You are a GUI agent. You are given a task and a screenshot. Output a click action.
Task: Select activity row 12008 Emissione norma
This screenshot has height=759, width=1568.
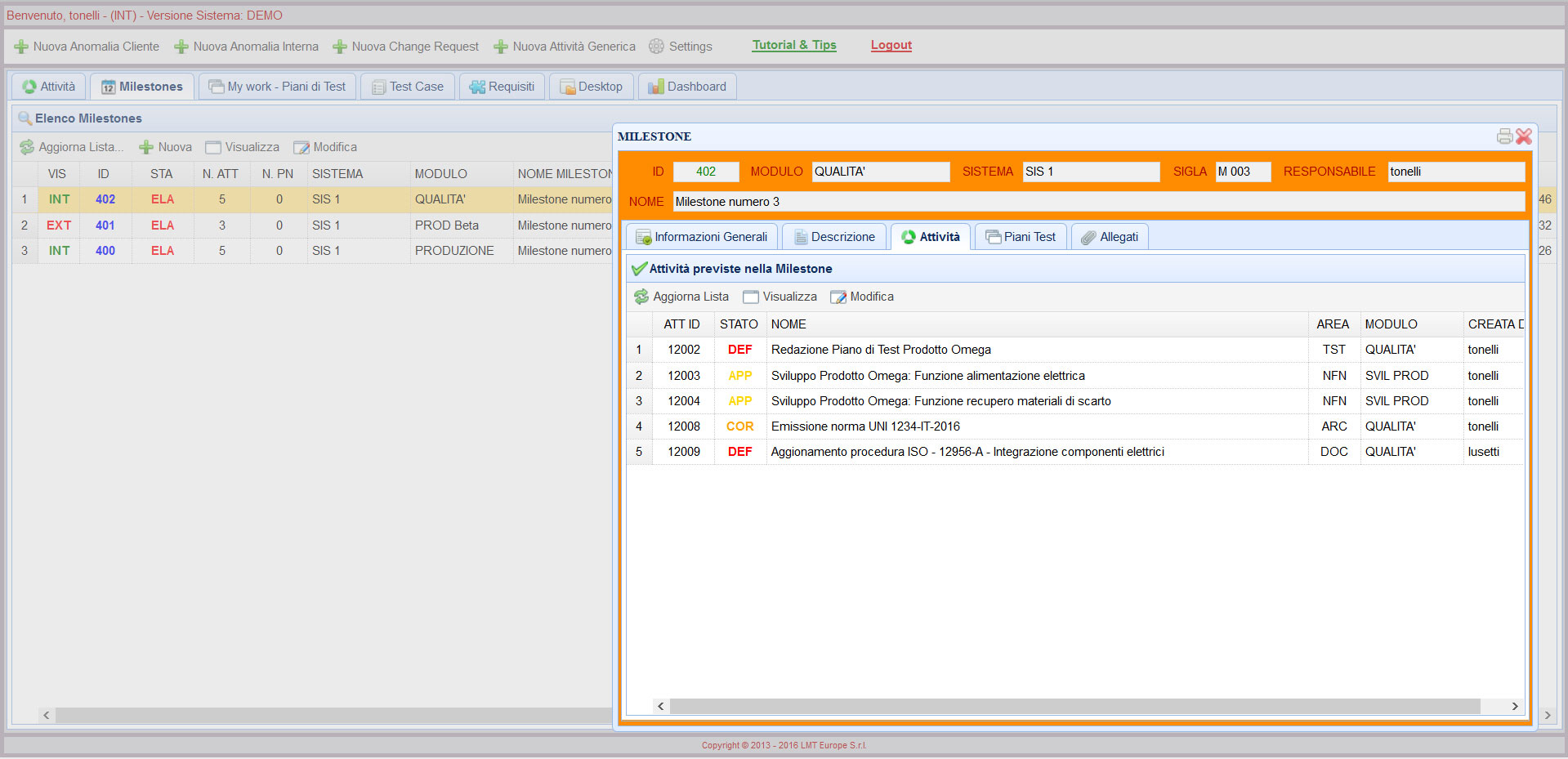click(x=865, y=426)
